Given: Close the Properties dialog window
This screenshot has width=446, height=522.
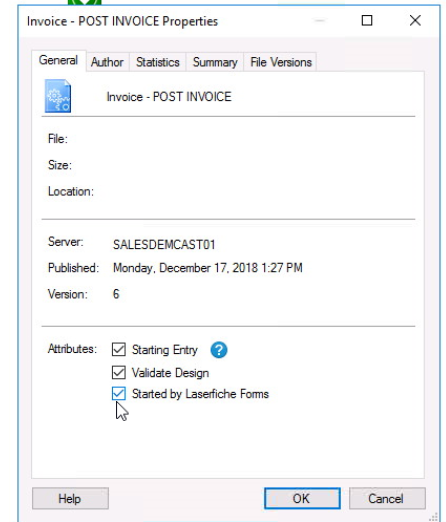Looking at the screenshot, I should [415, 21].
